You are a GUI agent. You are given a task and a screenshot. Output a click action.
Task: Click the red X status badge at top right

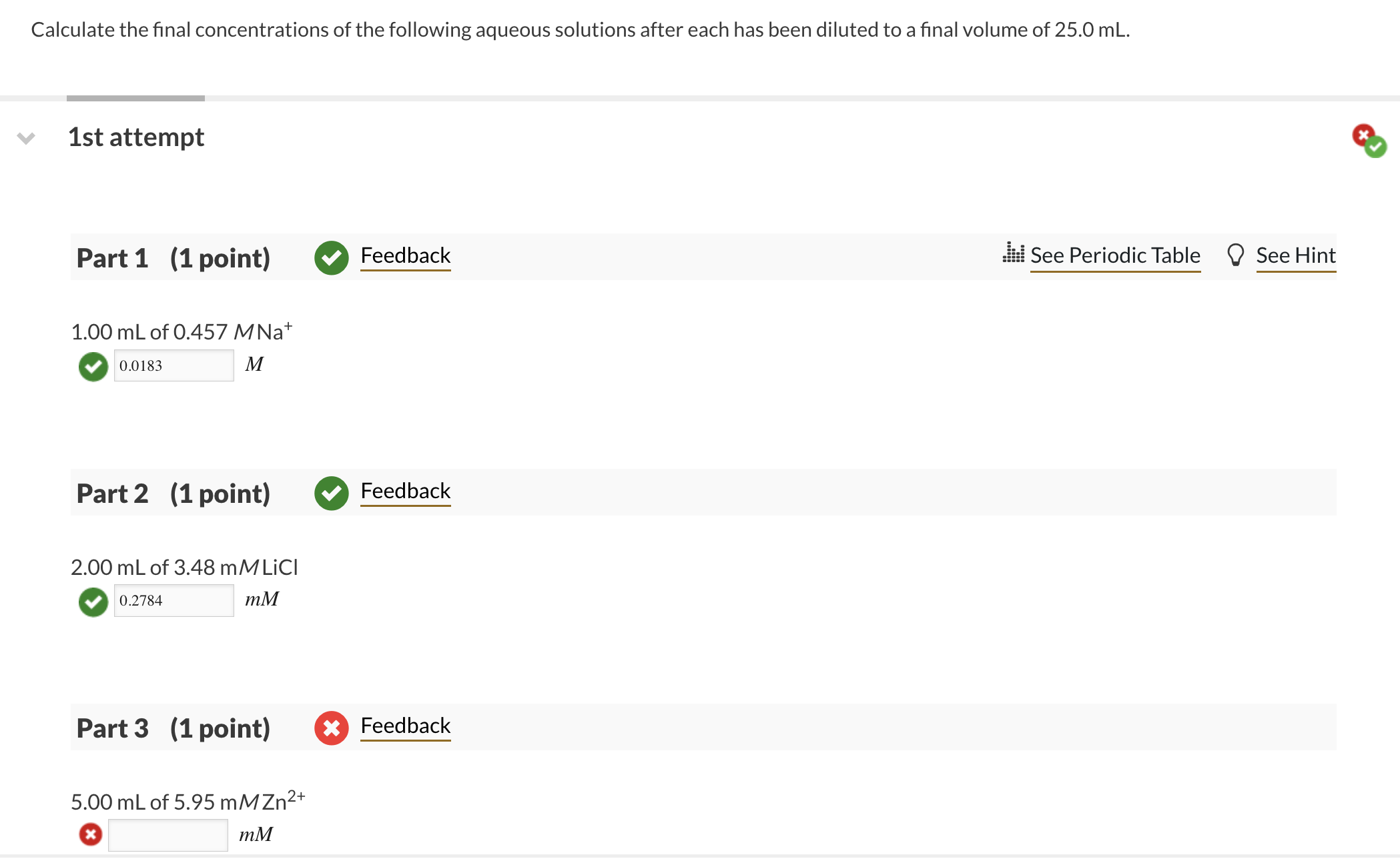point(1362,135)
